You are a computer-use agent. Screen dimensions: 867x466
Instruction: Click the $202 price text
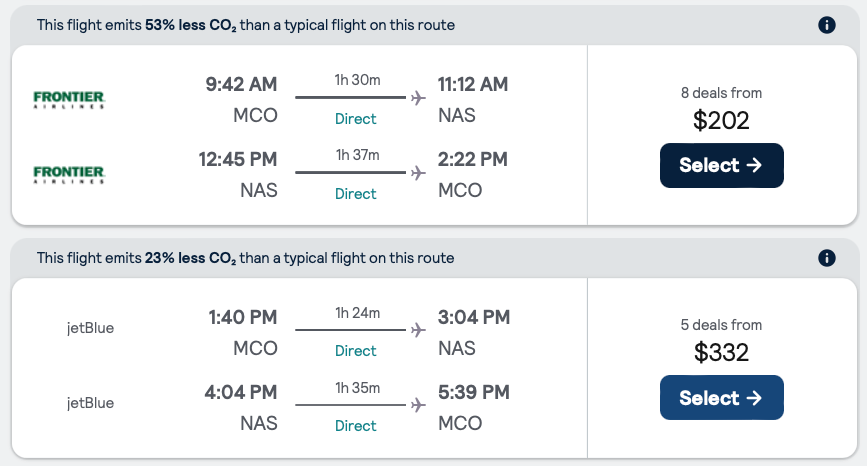coord(721,121)
